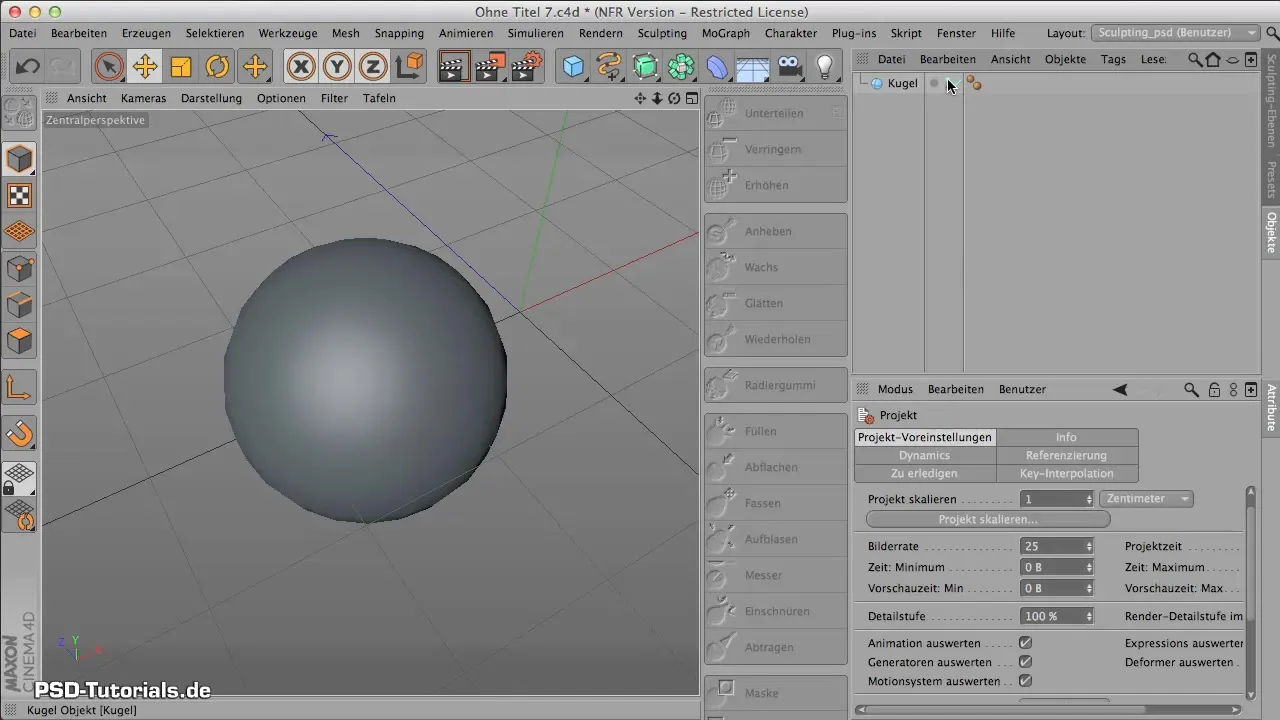Toggle Kugel visibility dot in object manager
This screenshot has width=1280, height=720.
934,83
